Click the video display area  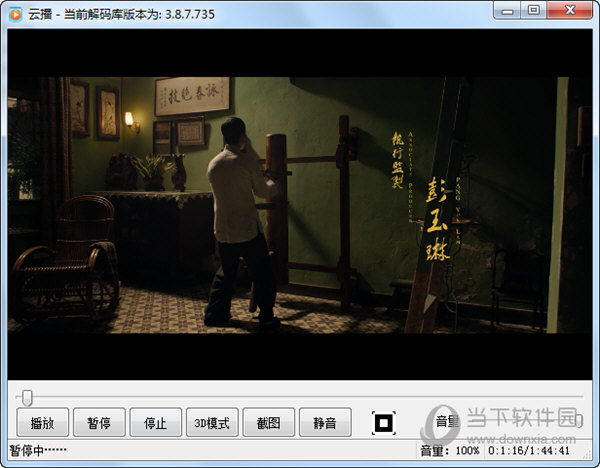(x=300, y=204)
